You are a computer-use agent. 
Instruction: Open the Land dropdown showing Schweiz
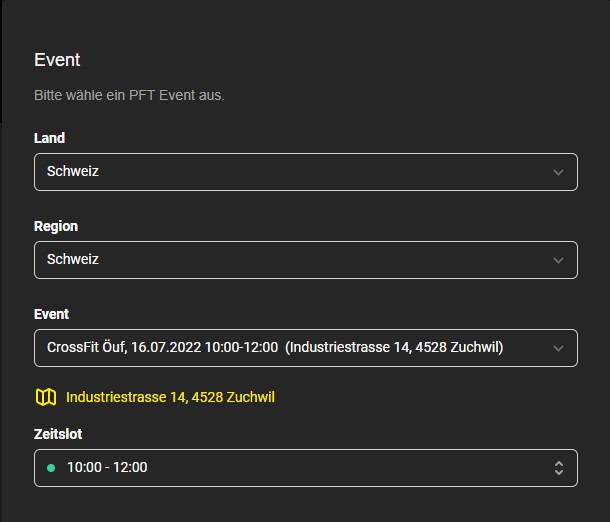pyautogui.click(x=306, y=172)
